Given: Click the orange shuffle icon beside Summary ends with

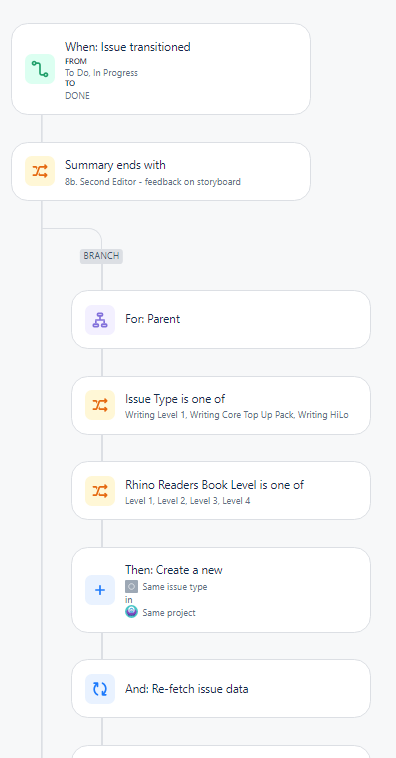Looking at the screenshot, I should pos(40,171).
